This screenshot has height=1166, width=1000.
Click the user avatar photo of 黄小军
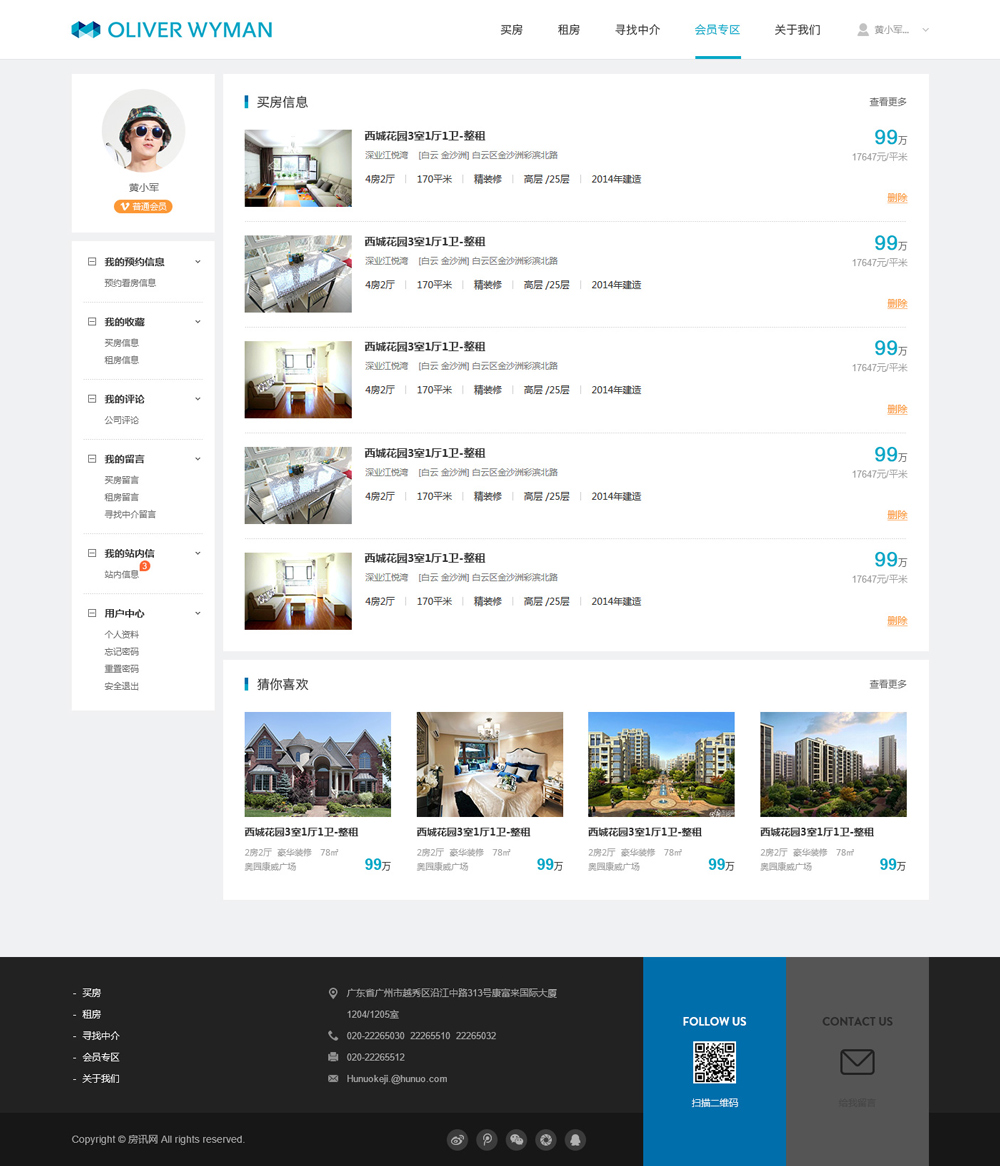click(143, 131)
